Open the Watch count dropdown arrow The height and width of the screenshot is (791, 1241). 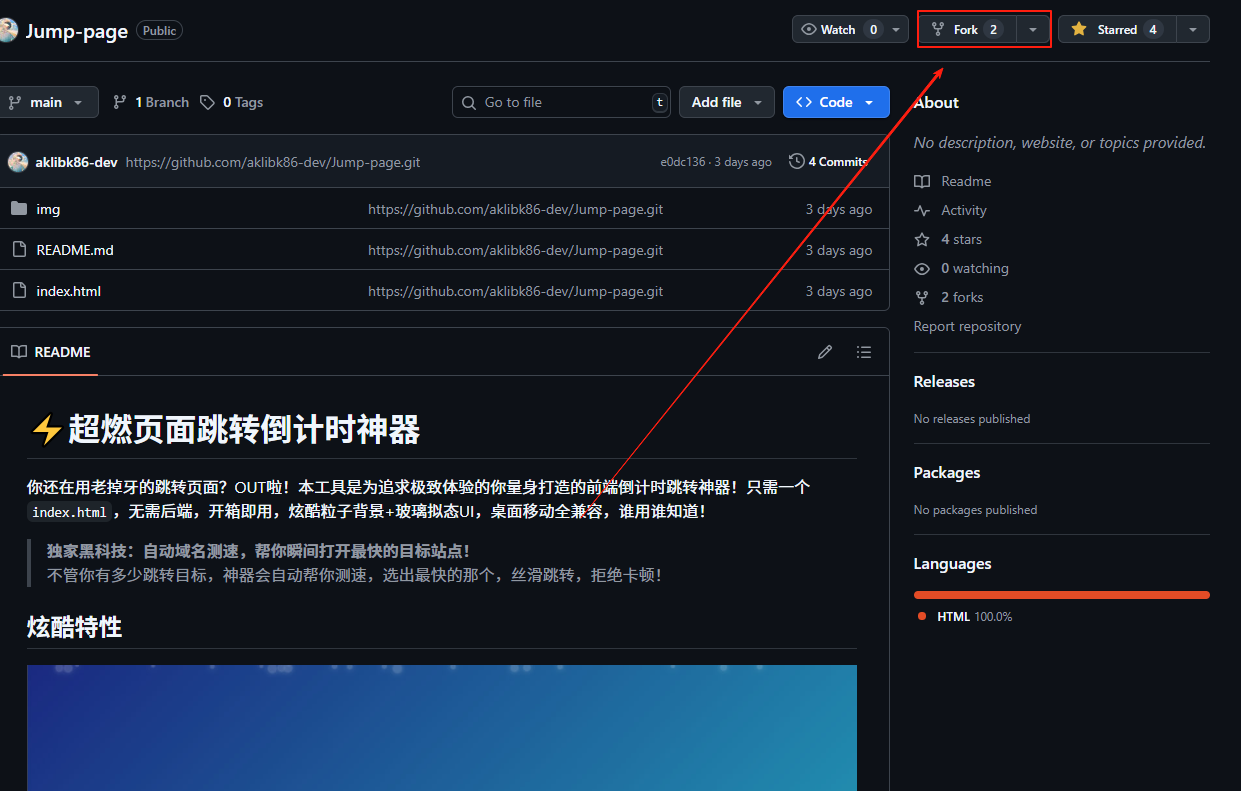pyautogui.click(x=898, y=29)
